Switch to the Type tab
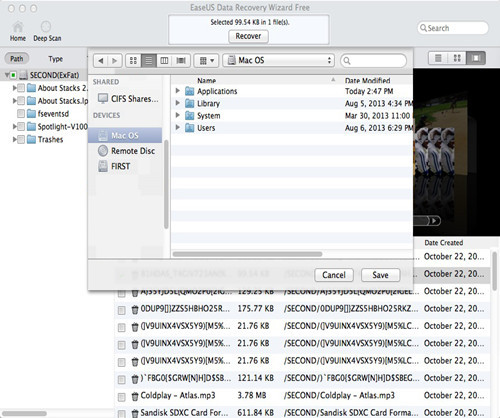 click(55, 59)
